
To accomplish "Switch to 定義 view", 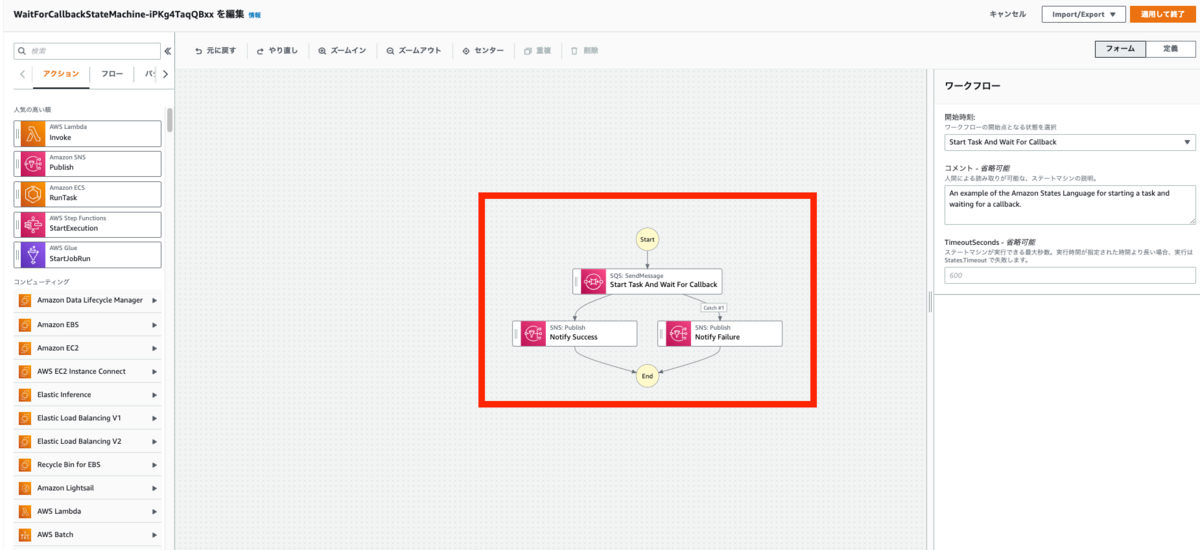I will coord(1170,49).
